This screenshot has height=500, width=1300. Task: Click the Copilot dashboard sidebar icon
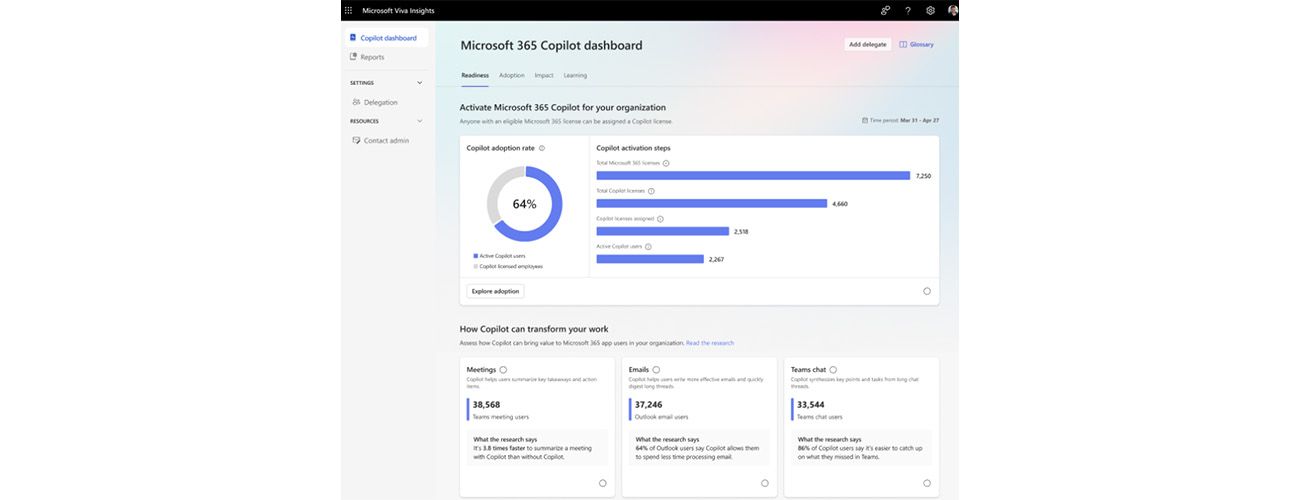[x=353, y=38]
